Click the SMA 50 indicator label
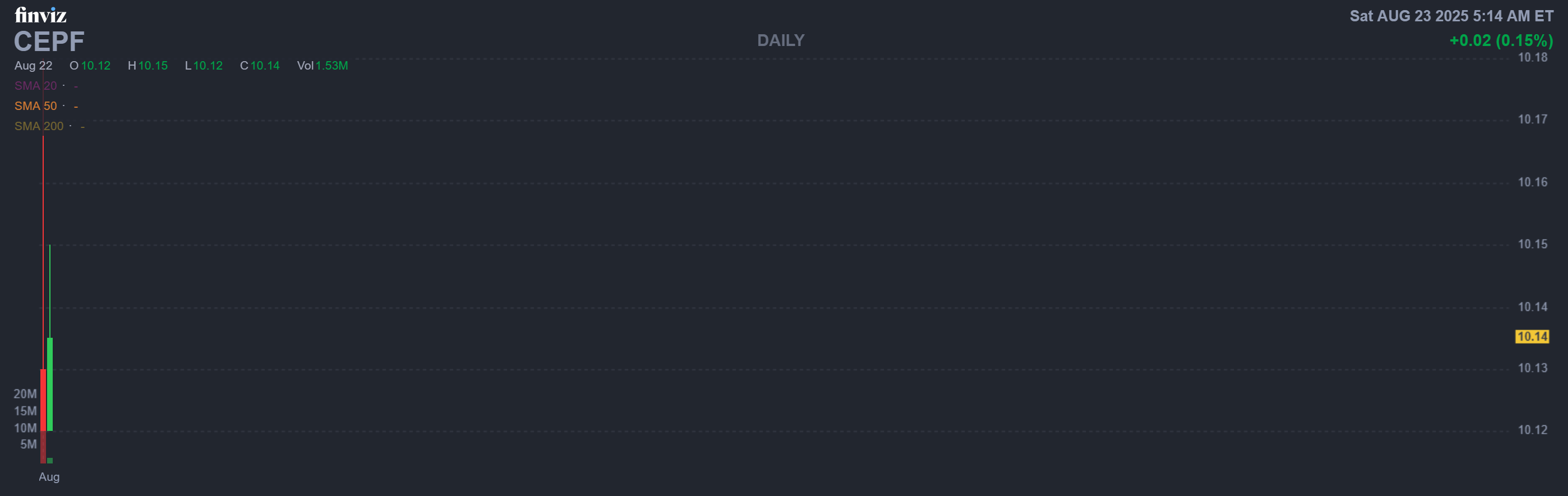Image resolution: width=1568 pixels, height=496 pixels. [x=35, y=106]
